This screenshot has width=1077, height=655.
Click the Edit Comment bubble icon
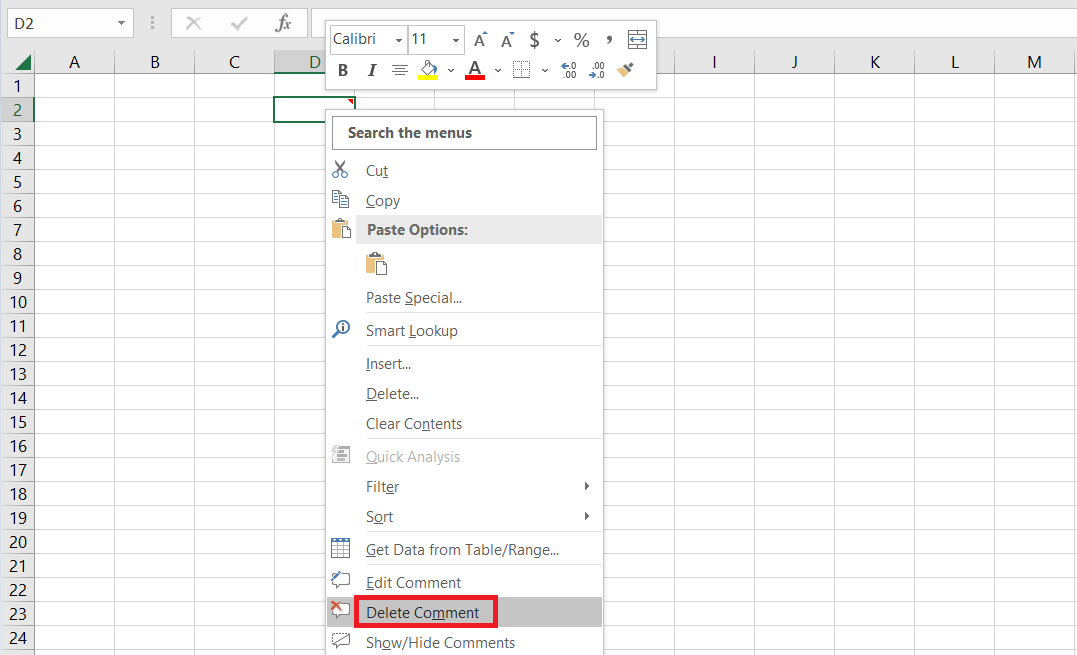point(341,580)
